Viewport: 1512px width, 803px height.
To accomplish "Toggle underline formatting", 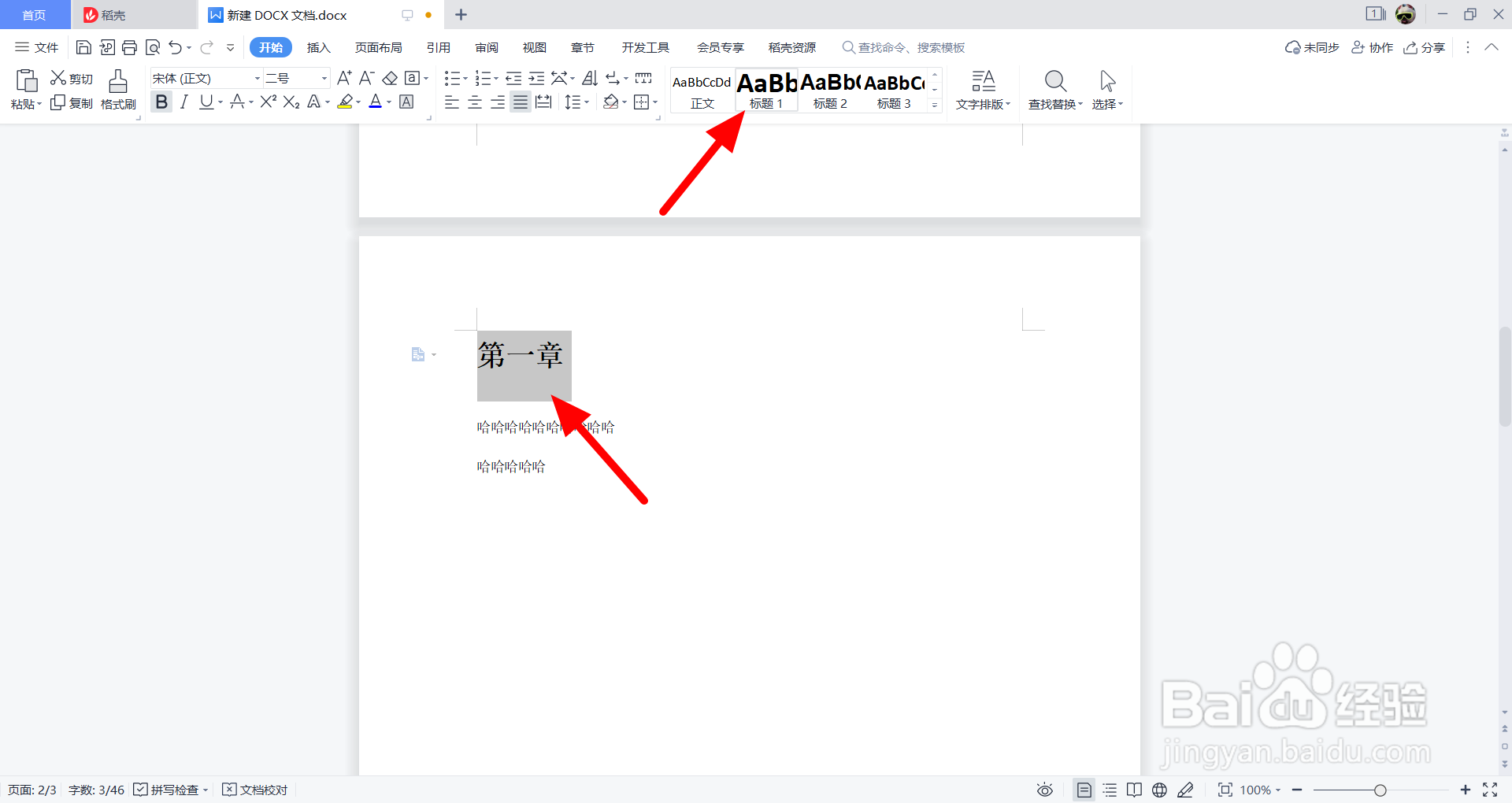I will point(206,102).
